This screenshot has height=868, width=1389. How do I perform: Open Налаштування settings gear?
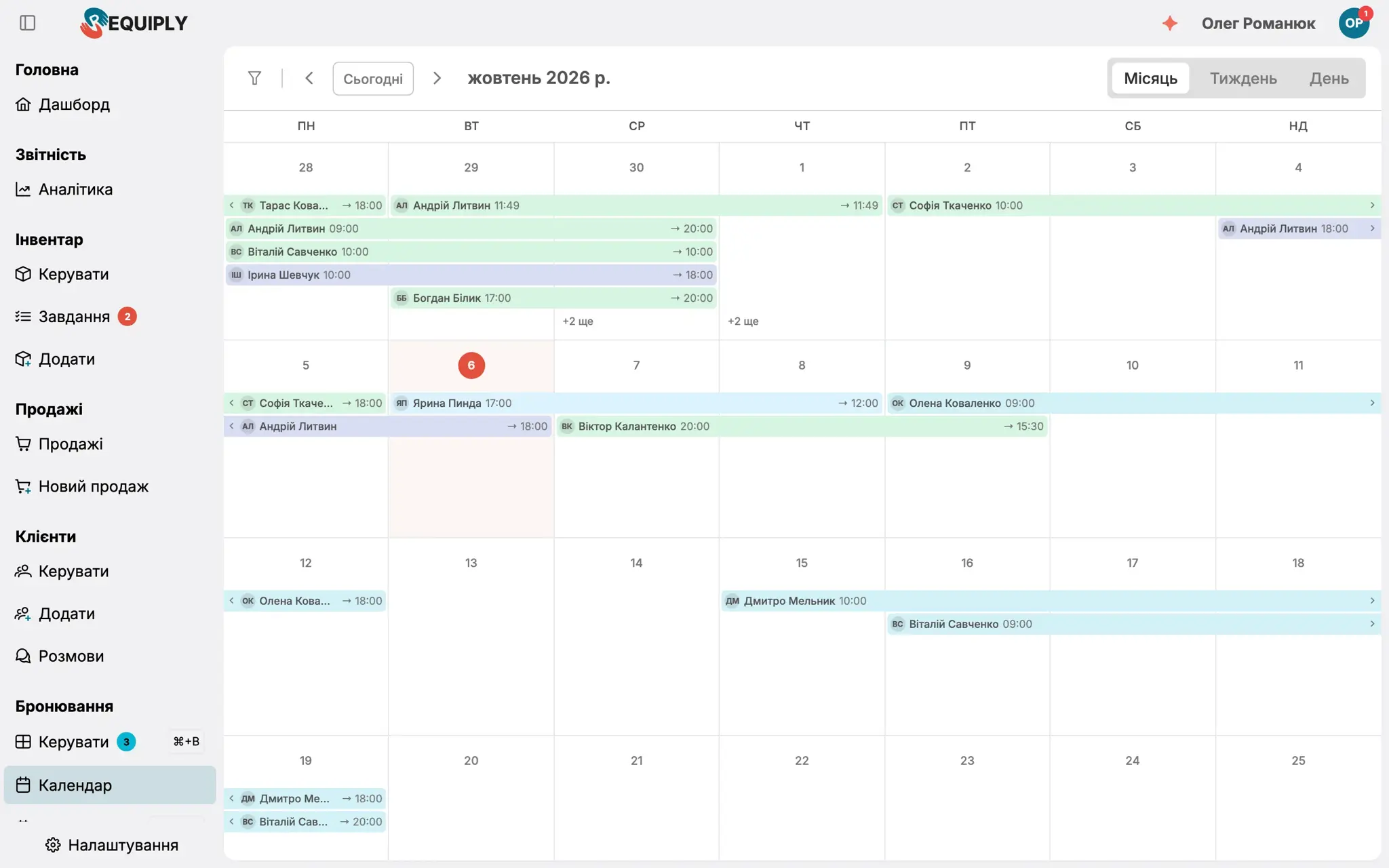coord(112,845)
